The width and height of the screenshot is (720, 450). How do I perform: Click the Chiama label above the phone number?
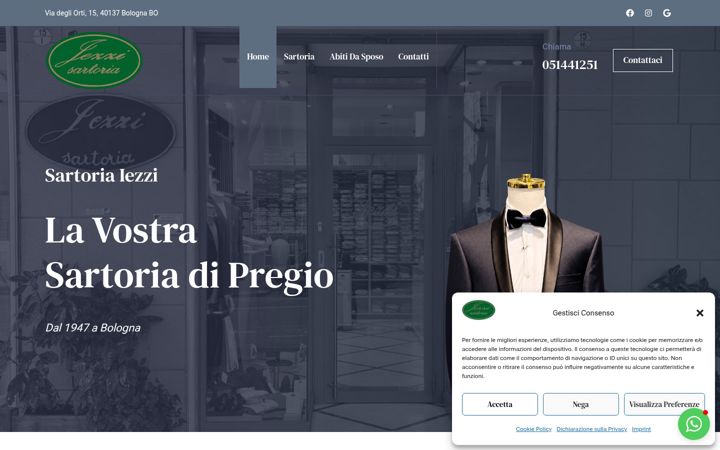pos(557,46)
